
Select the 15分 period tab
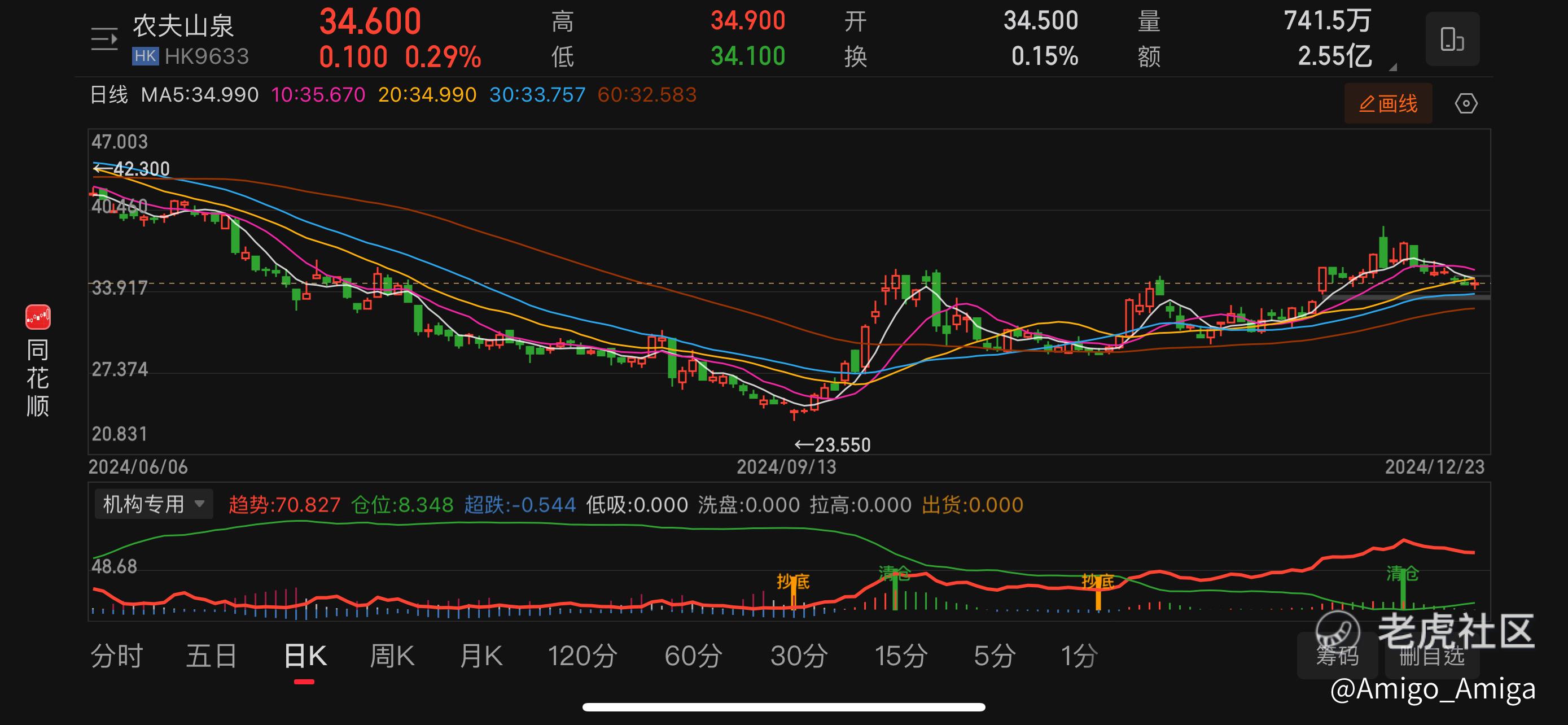pos(901,656)
